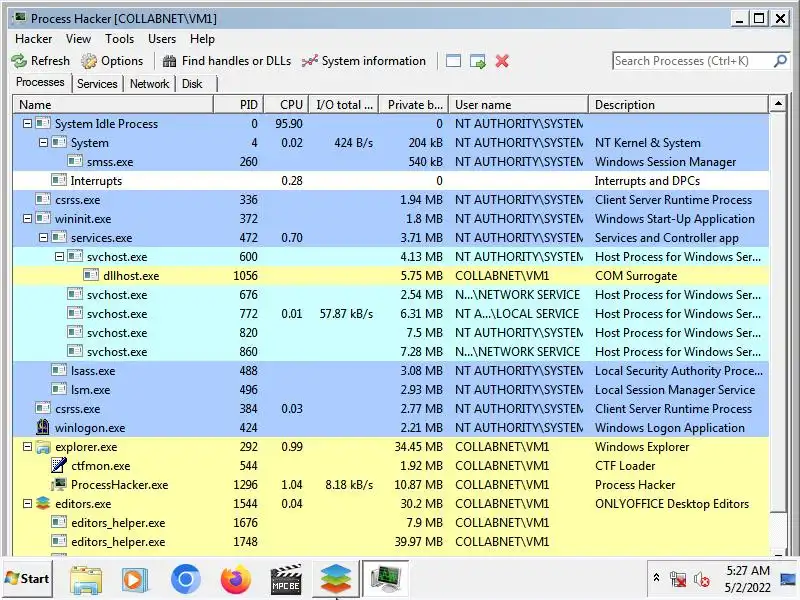Collapse the System process node
Screen dimensions: 800x600
(43, 142)
